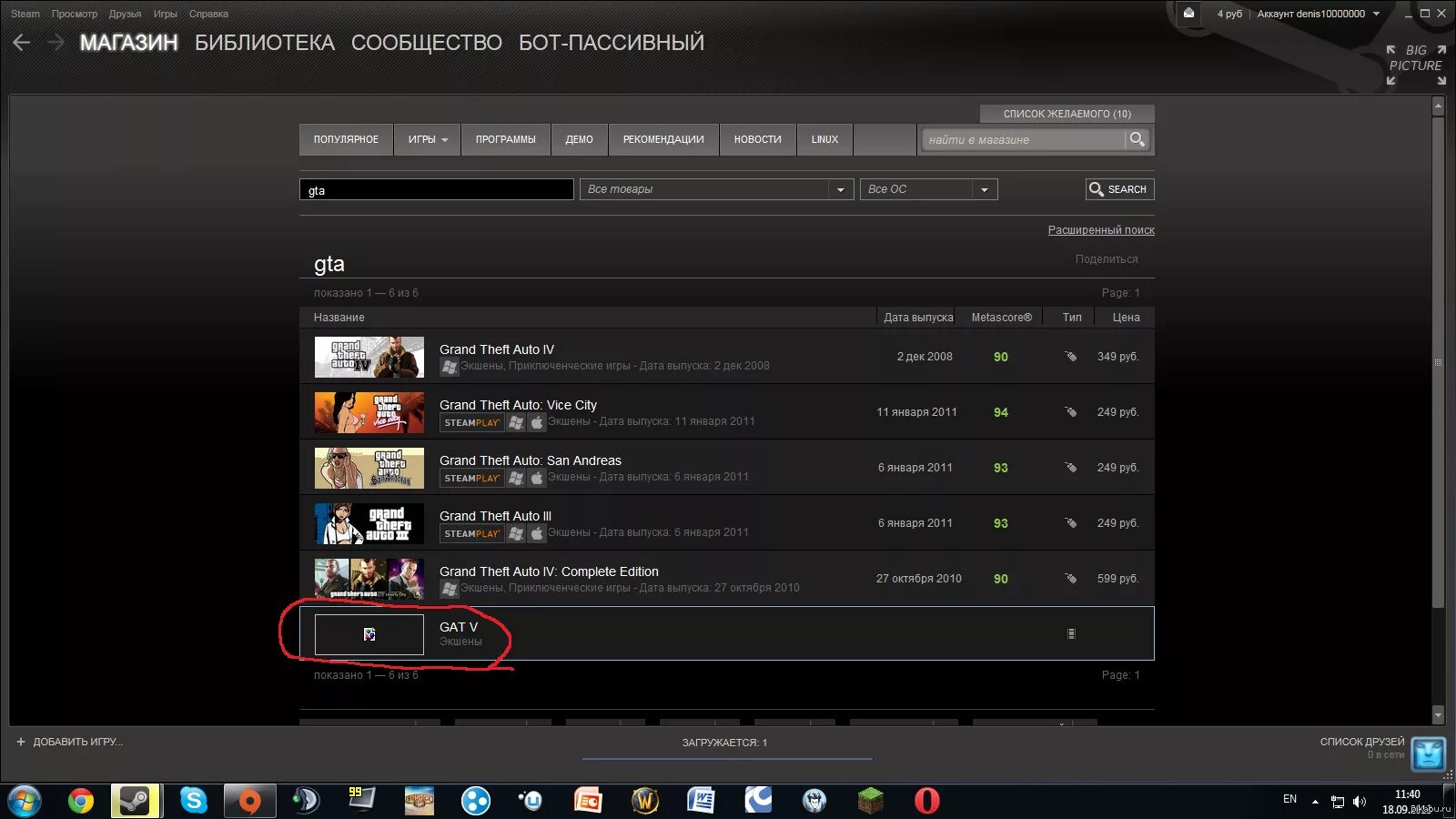Click the Windows icon in San Andreas row
This screenshot has width=1456, height=819.
[x=516, y=478]
